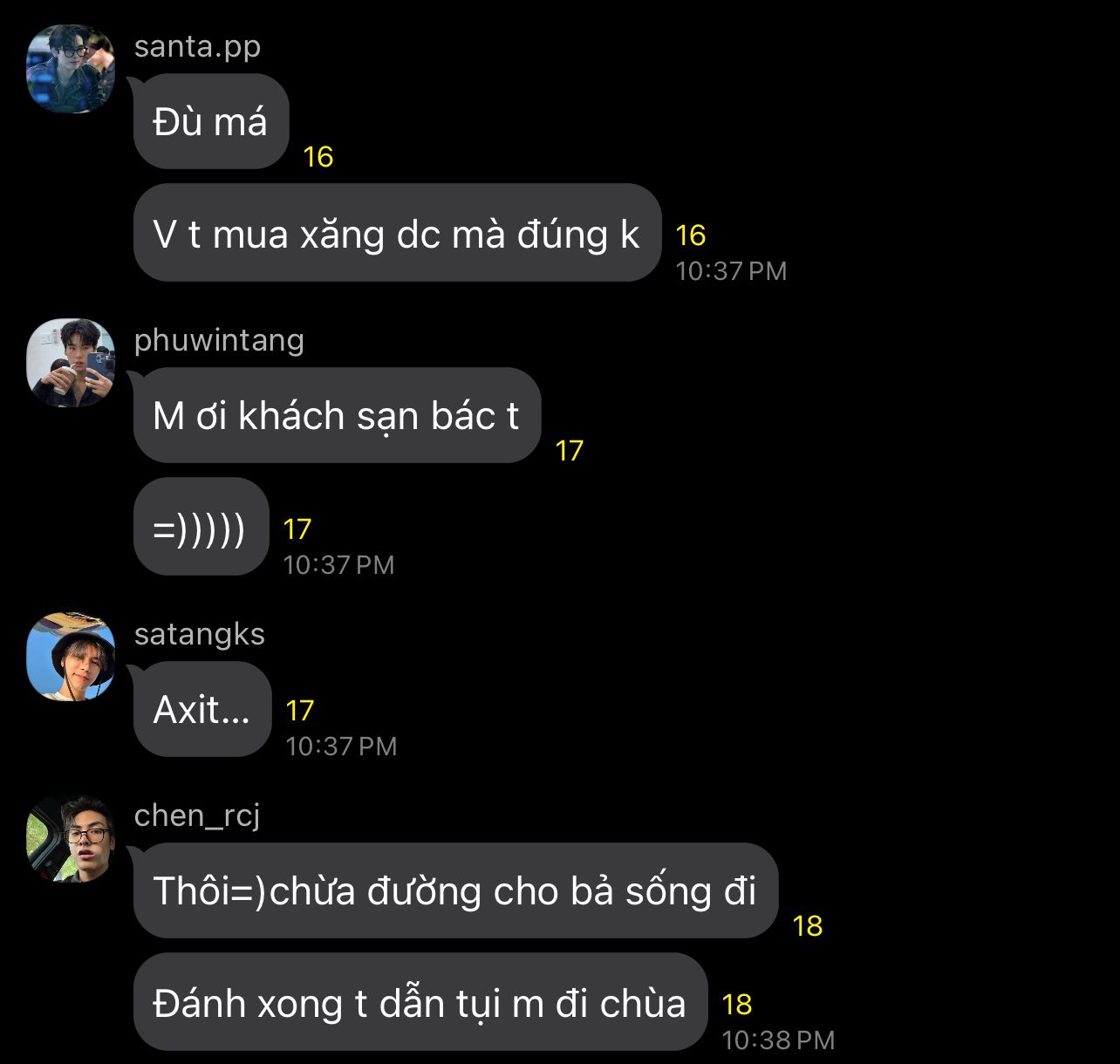Tap message "V t mua xăng dc mà đúng k"
Image resolution: width=1120 pixels, height=1064 pixels.
tap(396, 234)
